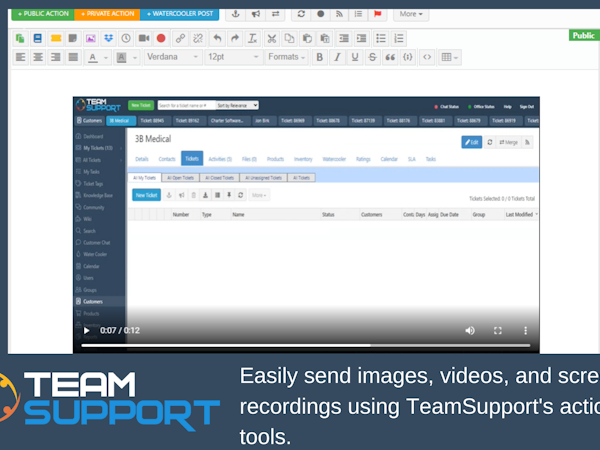Screen dimensions: 600x450
Task: Click the clock icon in editor toolbar
Action: [126, 38]
